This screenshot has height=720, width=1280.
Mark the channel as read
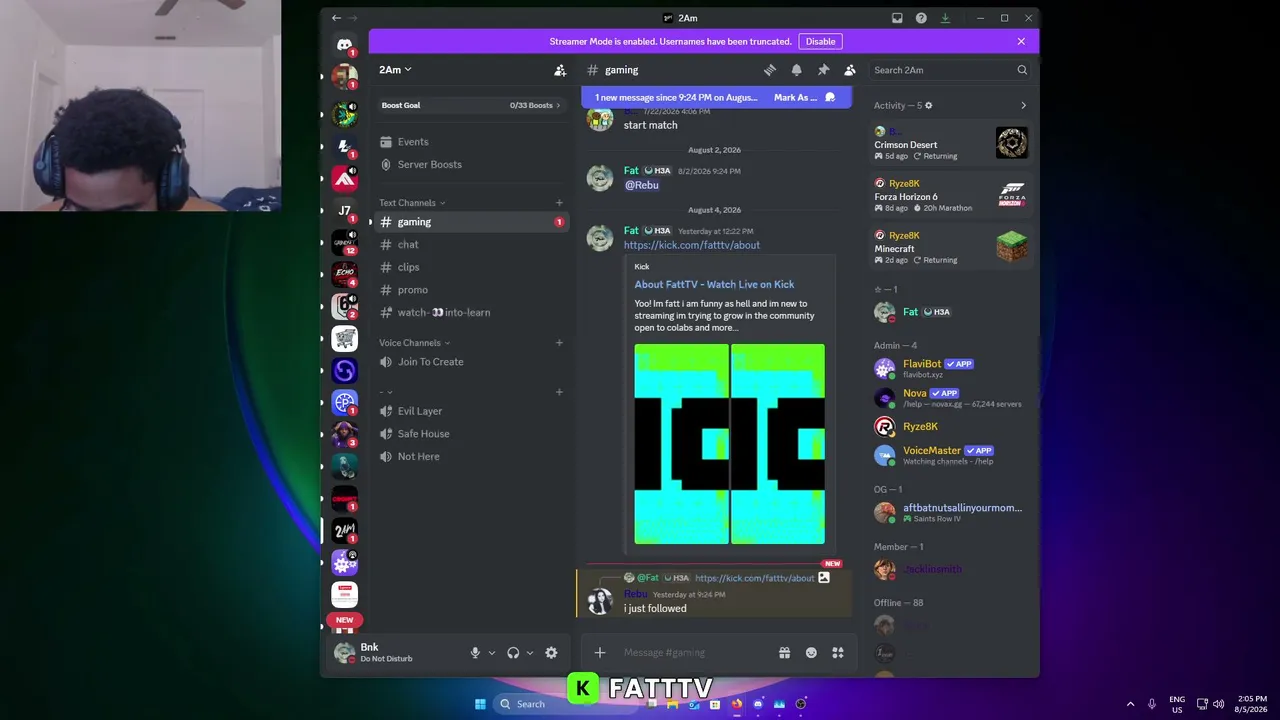point(804,97)
